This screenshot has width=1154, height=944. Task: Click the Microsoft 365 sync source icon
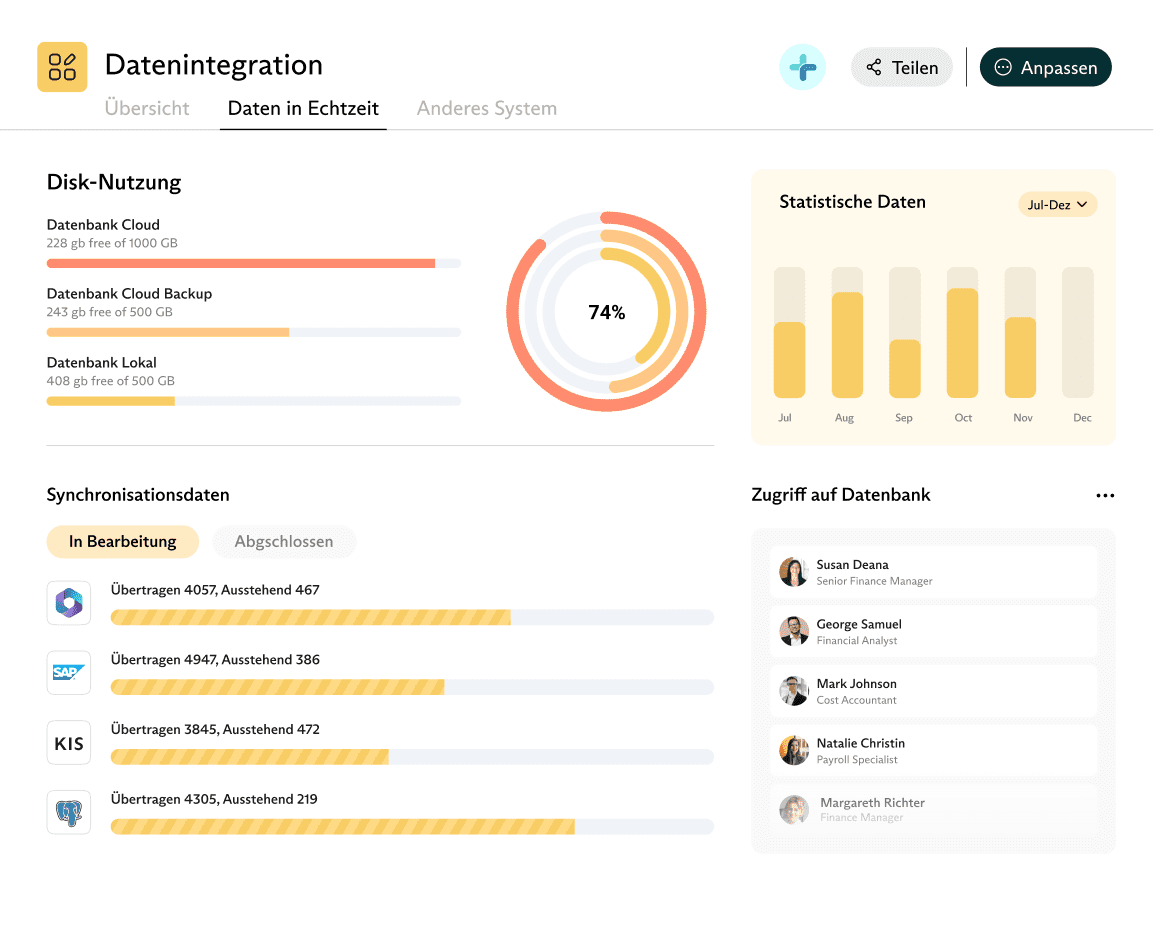[69, 603]
